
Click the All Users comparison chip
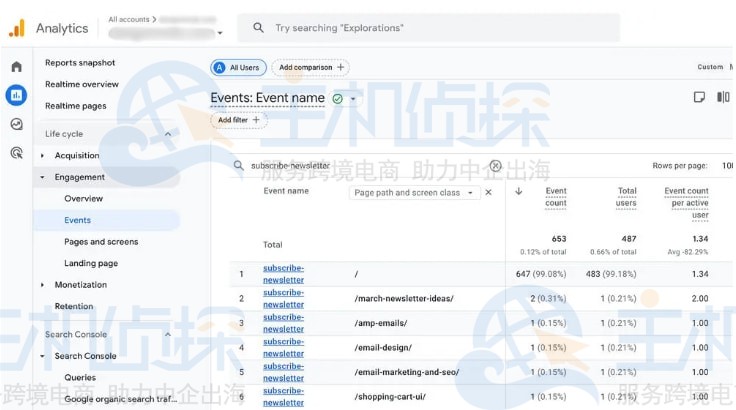pyautogui.click(x=238, y=68)
